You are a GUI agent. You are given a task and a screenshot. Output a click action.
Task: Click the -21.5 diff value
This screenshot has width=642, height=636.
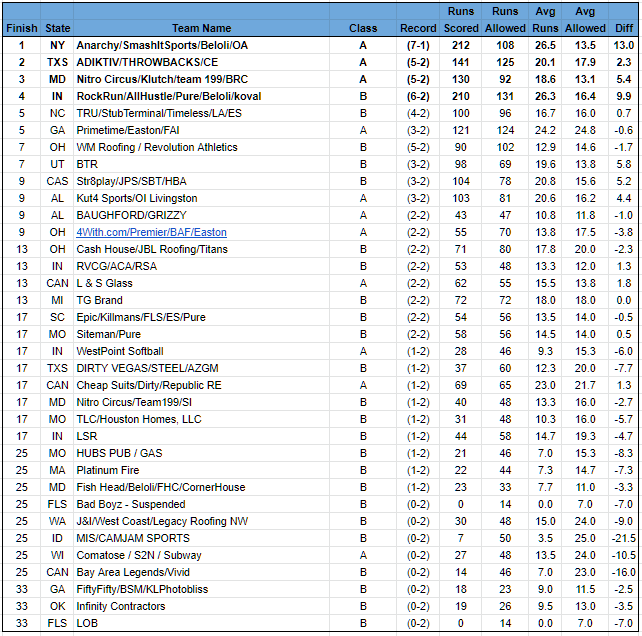pos(624,538)
